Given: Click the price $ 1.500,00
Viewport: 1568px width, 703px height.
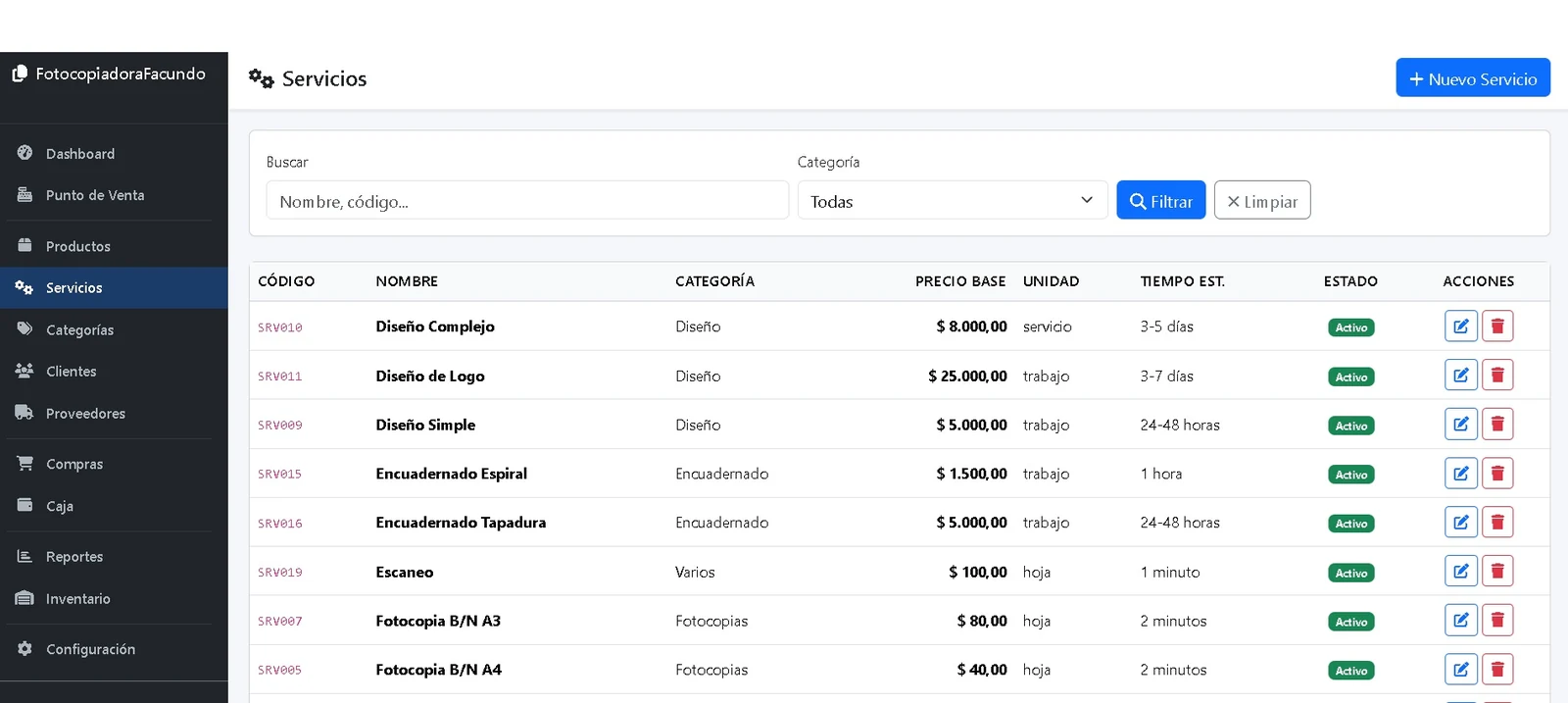Looking at the screenshot, I should tap(971, 474).
